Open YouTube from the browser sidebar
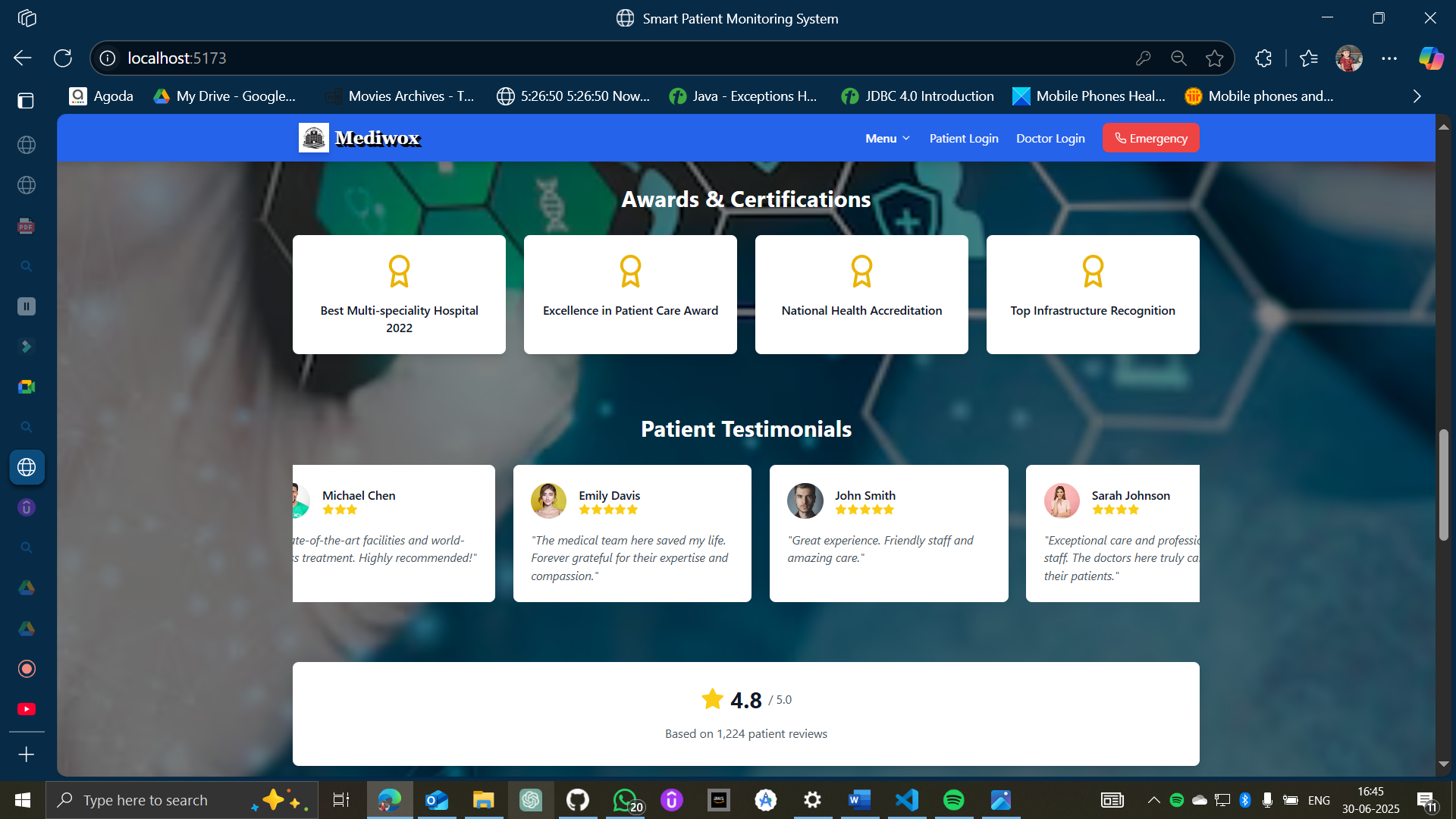The image size is (1456, 819). [27, 709]
